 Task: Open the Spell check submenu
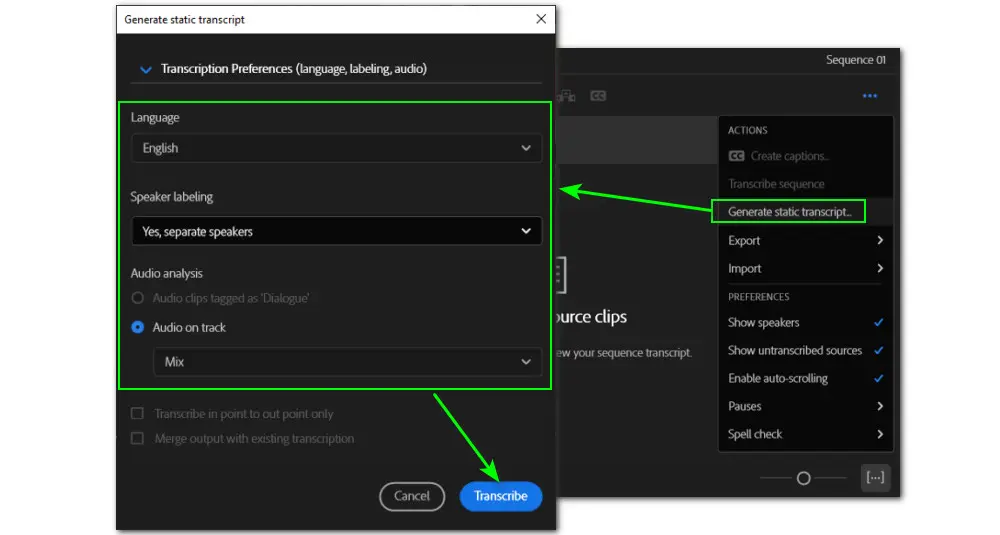point(805,434)
